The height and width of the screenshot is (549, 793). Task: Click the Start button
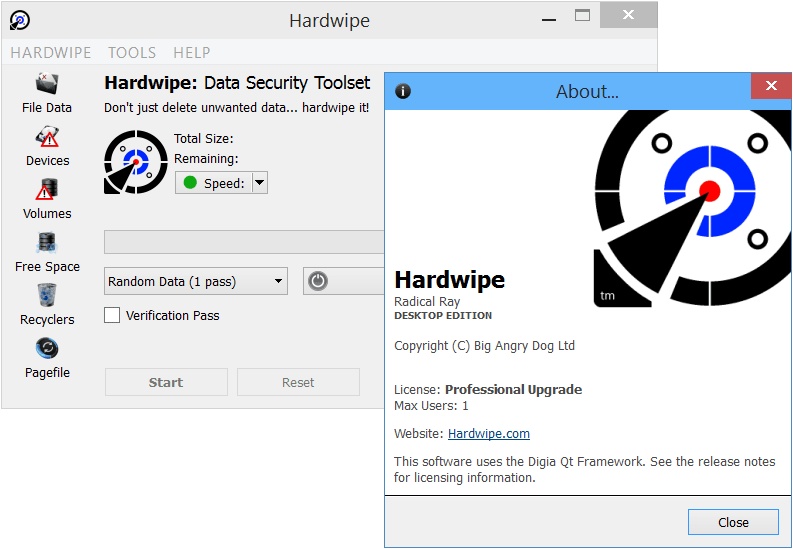(166, 382)
